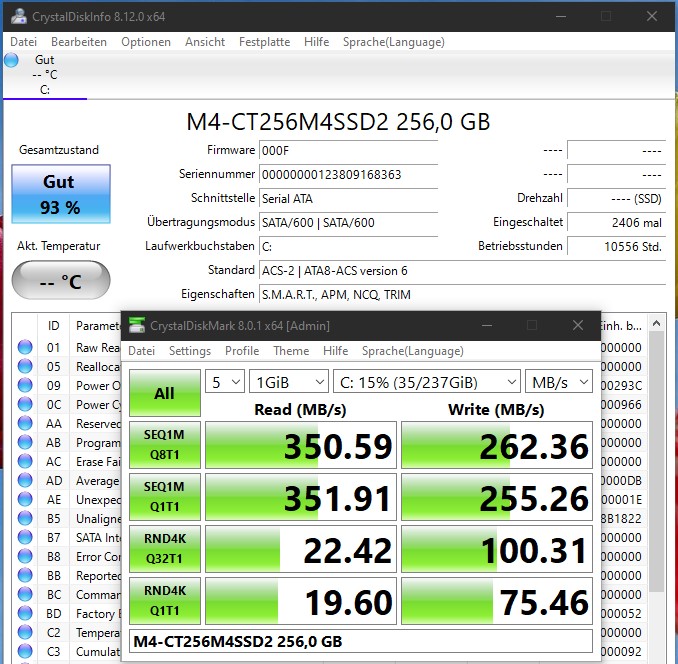Click status orb for attribute AC row
The image size is (678, 664).
click(x=25, y=461)
